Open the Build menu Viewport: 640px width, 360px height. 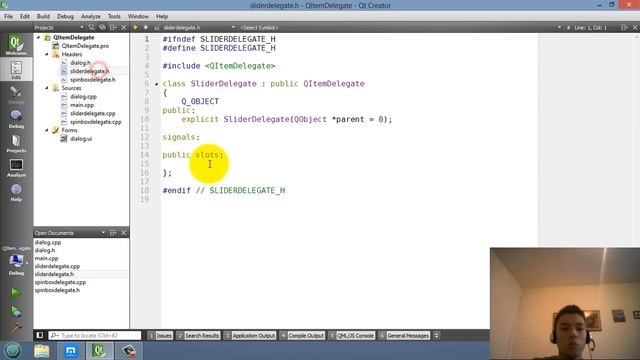(43, 16)
